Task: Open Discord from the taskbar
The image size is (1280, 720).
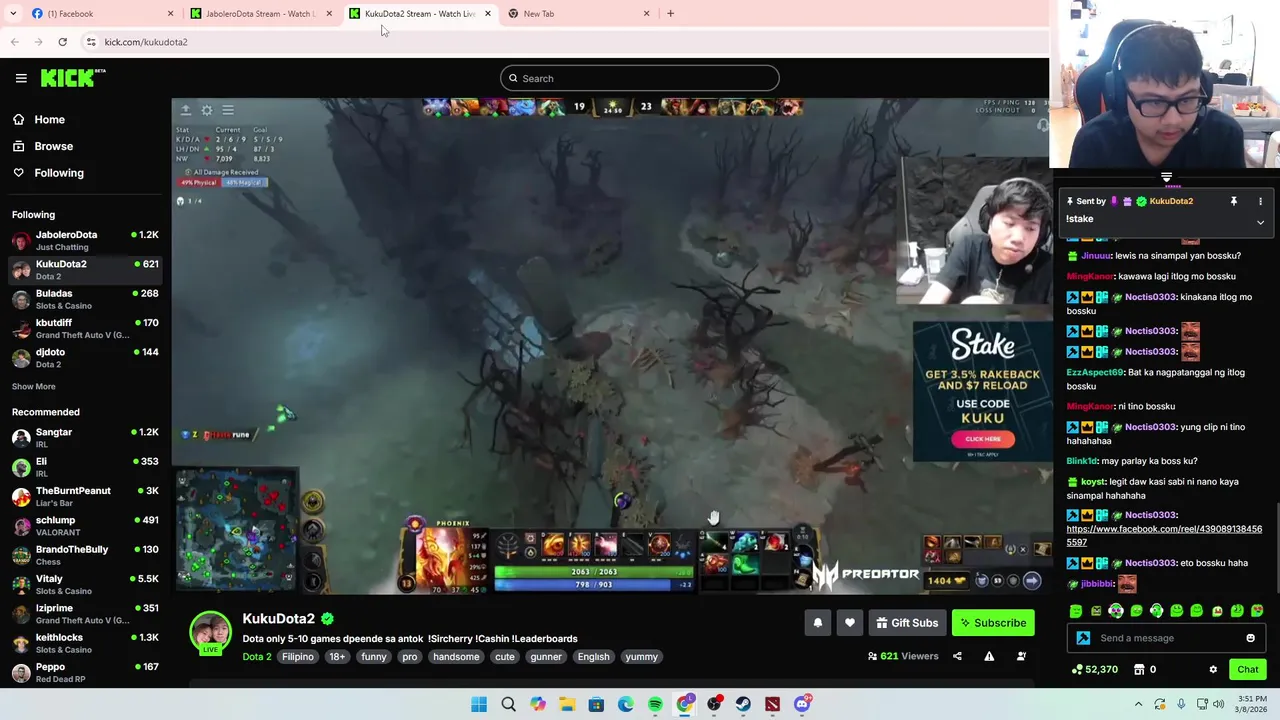Action: tap(802, 704)
